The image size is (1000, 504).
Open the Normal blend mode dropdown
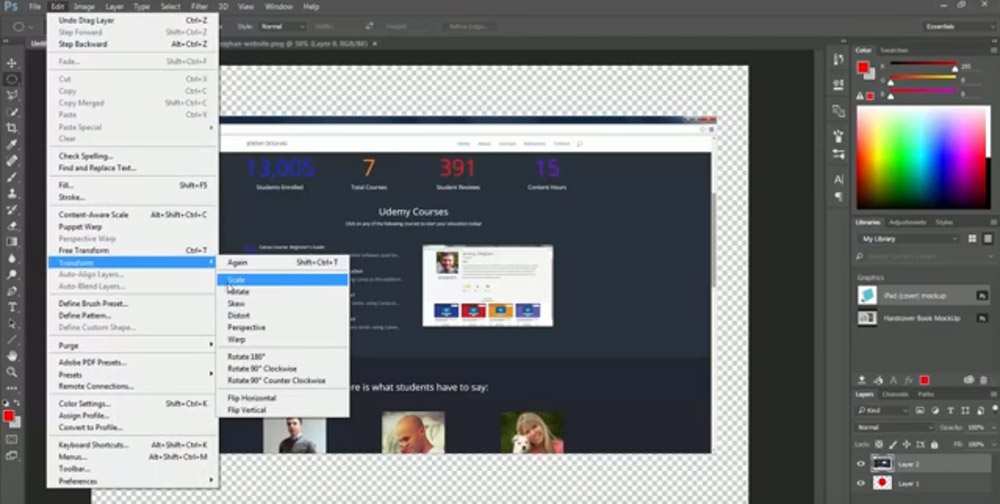[x=888, y=427]
